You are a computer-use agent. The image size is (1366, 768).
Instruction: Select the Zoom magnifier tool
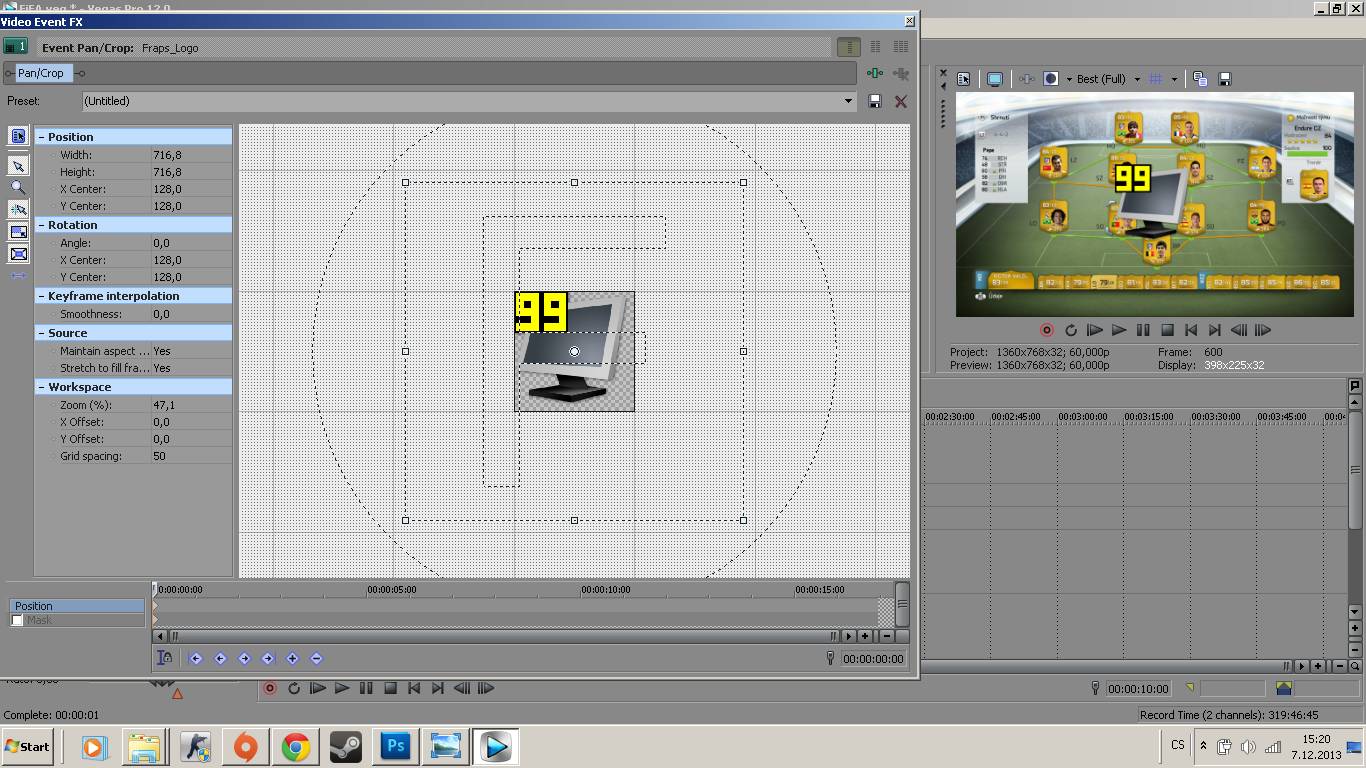pos(18,187)
